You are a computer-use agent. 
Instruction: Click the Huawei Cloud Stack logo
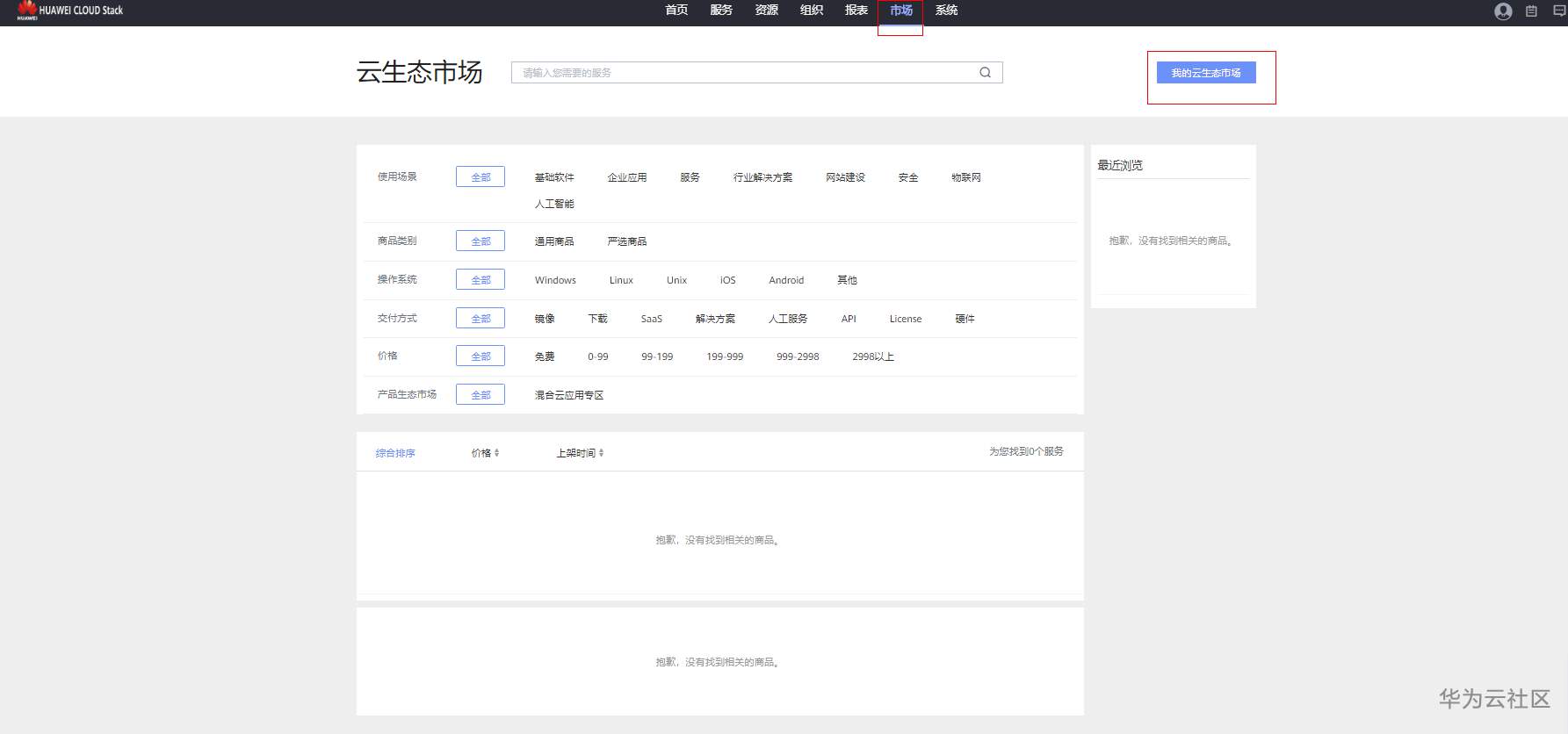(70, 11)
